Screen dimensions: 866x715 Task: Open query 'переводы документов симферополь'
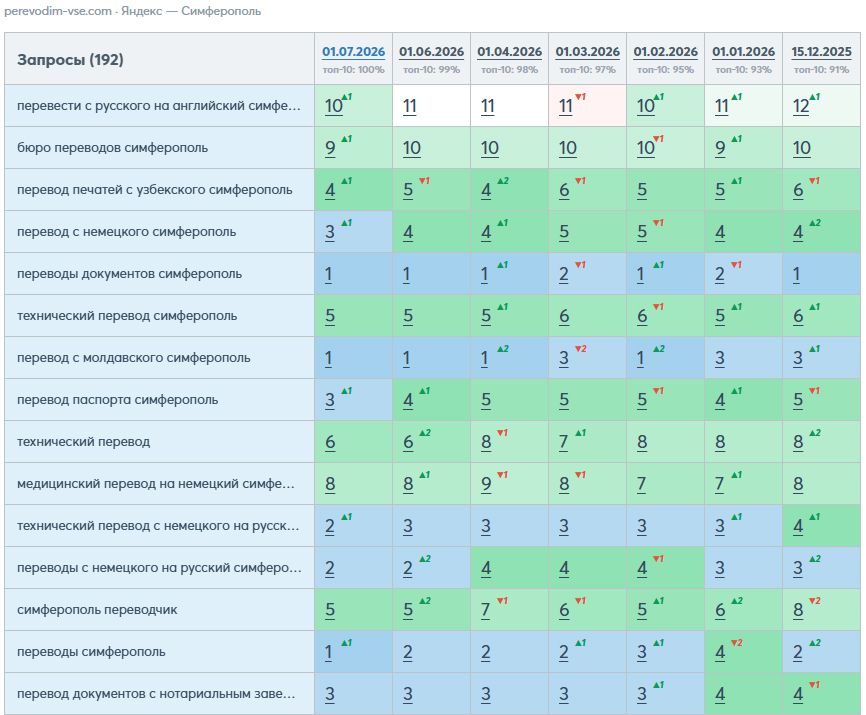click(x=129, y=274)
